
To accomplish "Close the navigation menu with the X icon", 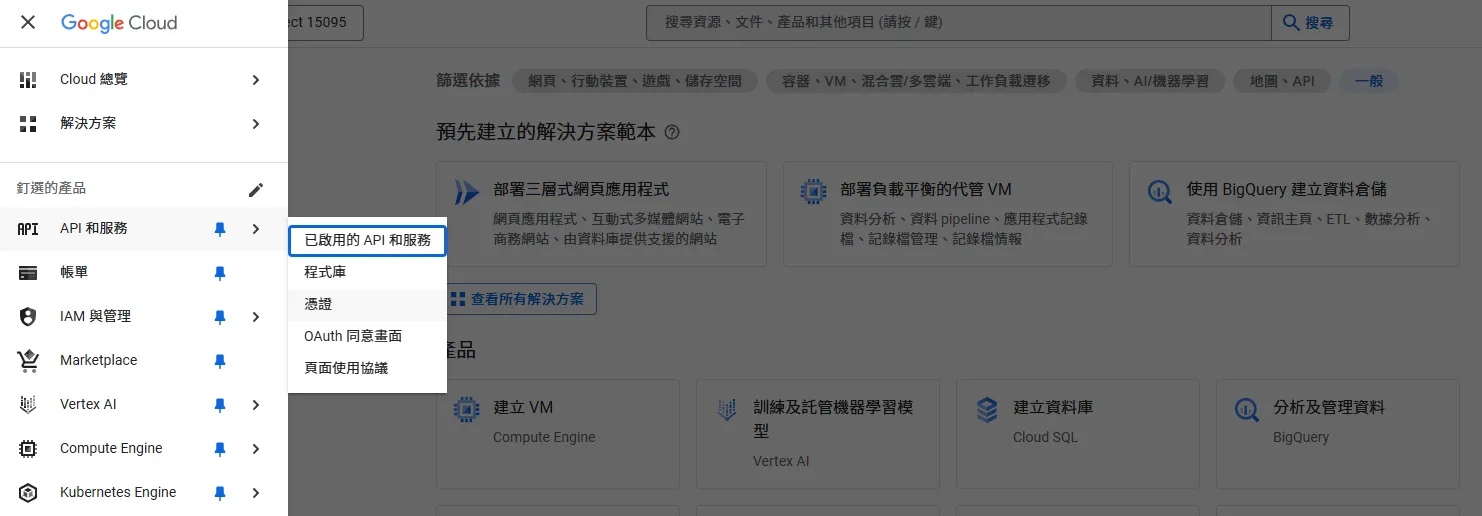I will 28,22.
